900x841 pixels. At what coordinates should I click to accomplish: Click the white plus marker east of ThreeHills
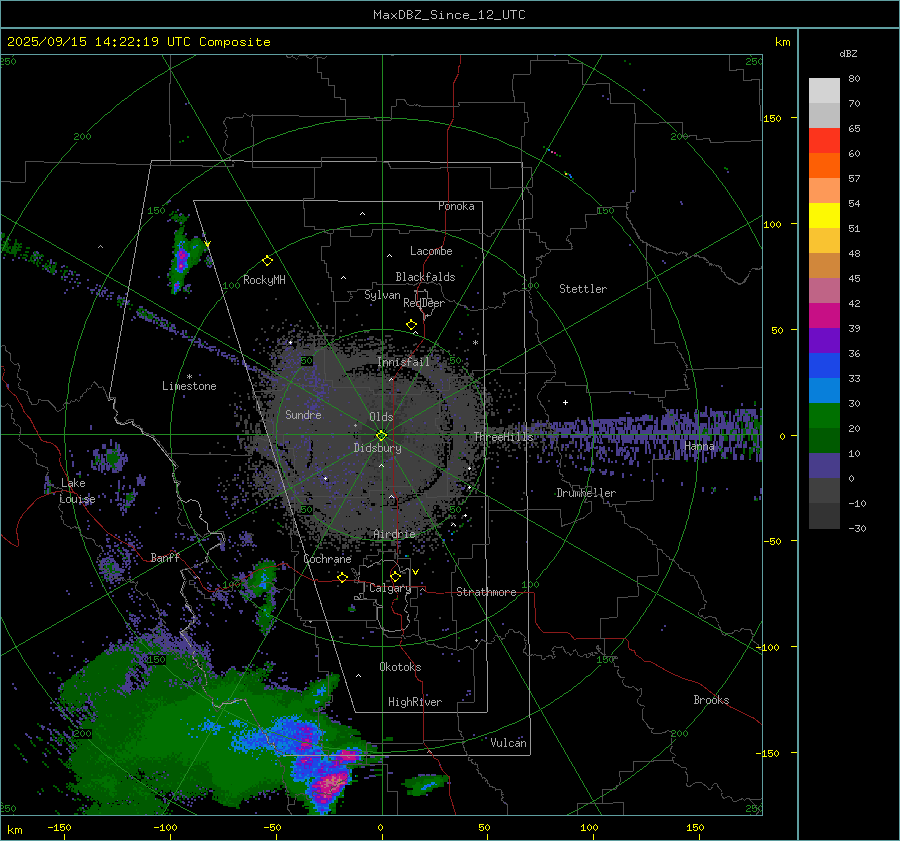click(x=565, y=402)
